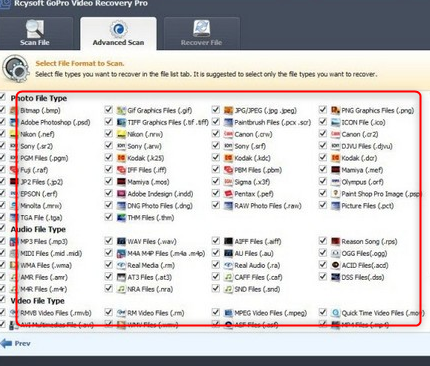Click the JPG/JPEG file type icon
The width and height of the screenshot is (430, 366).
pyautogui.click(x=228, y=110)
